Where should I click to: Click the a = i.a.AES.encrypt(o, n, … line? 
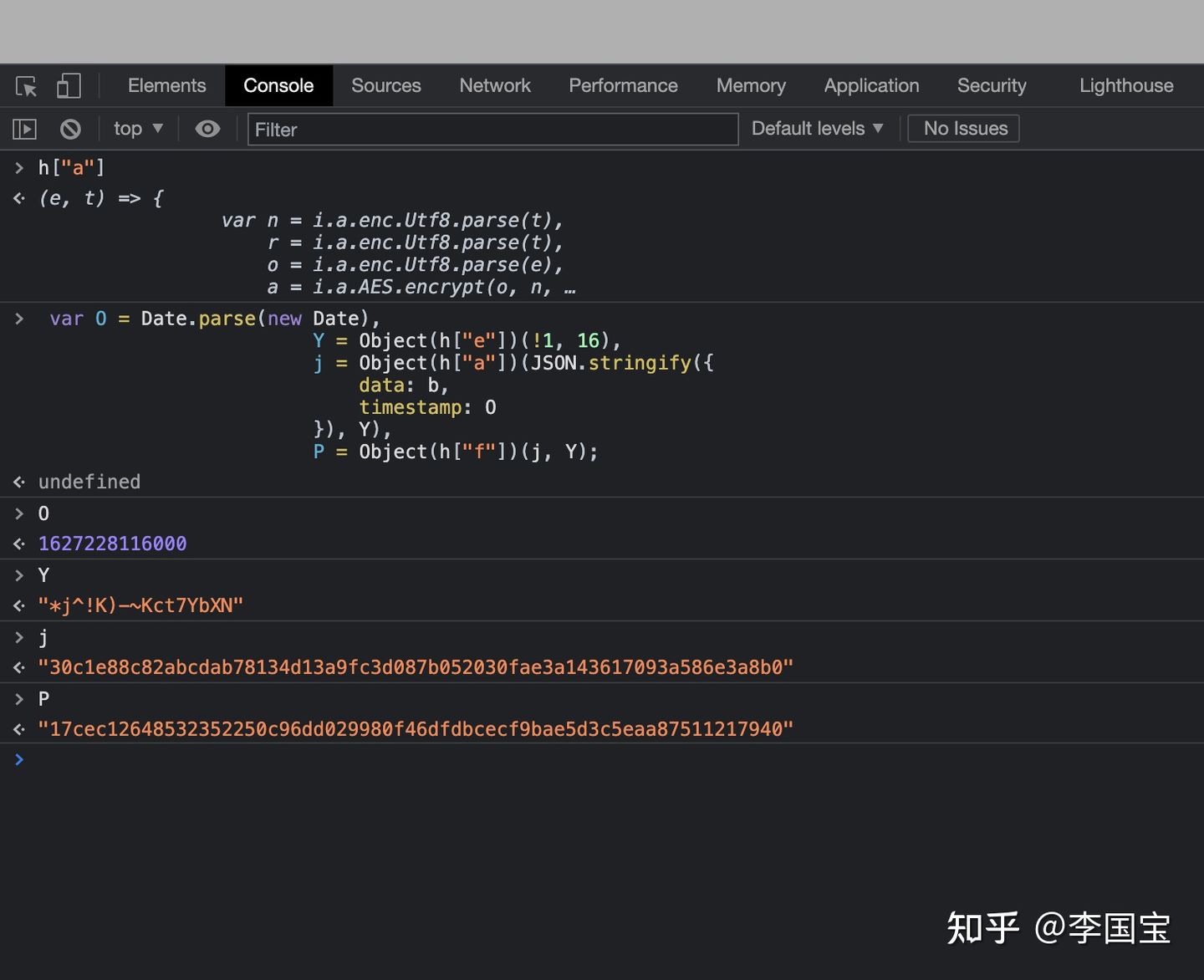click(x=421, y=288)
